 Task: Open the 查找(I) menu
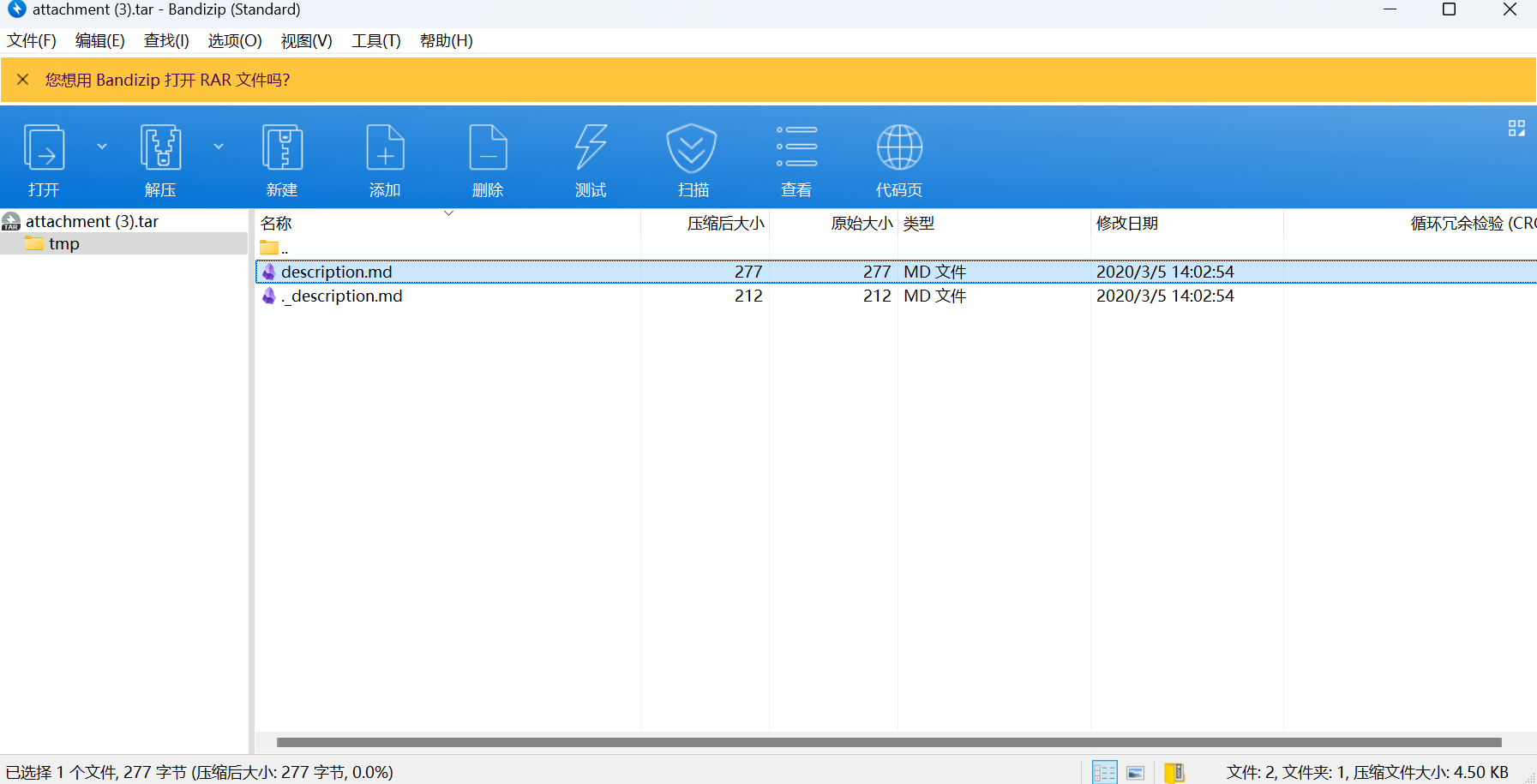[x=166, y=41]
